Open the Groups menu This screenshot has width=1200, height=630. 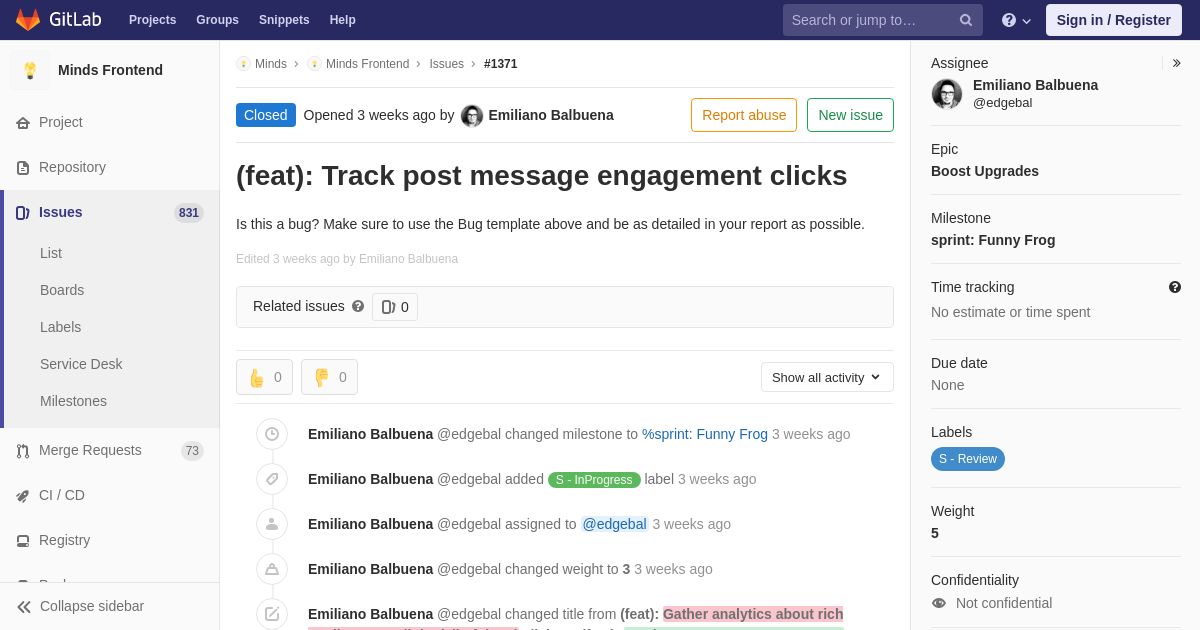[217, 20]
